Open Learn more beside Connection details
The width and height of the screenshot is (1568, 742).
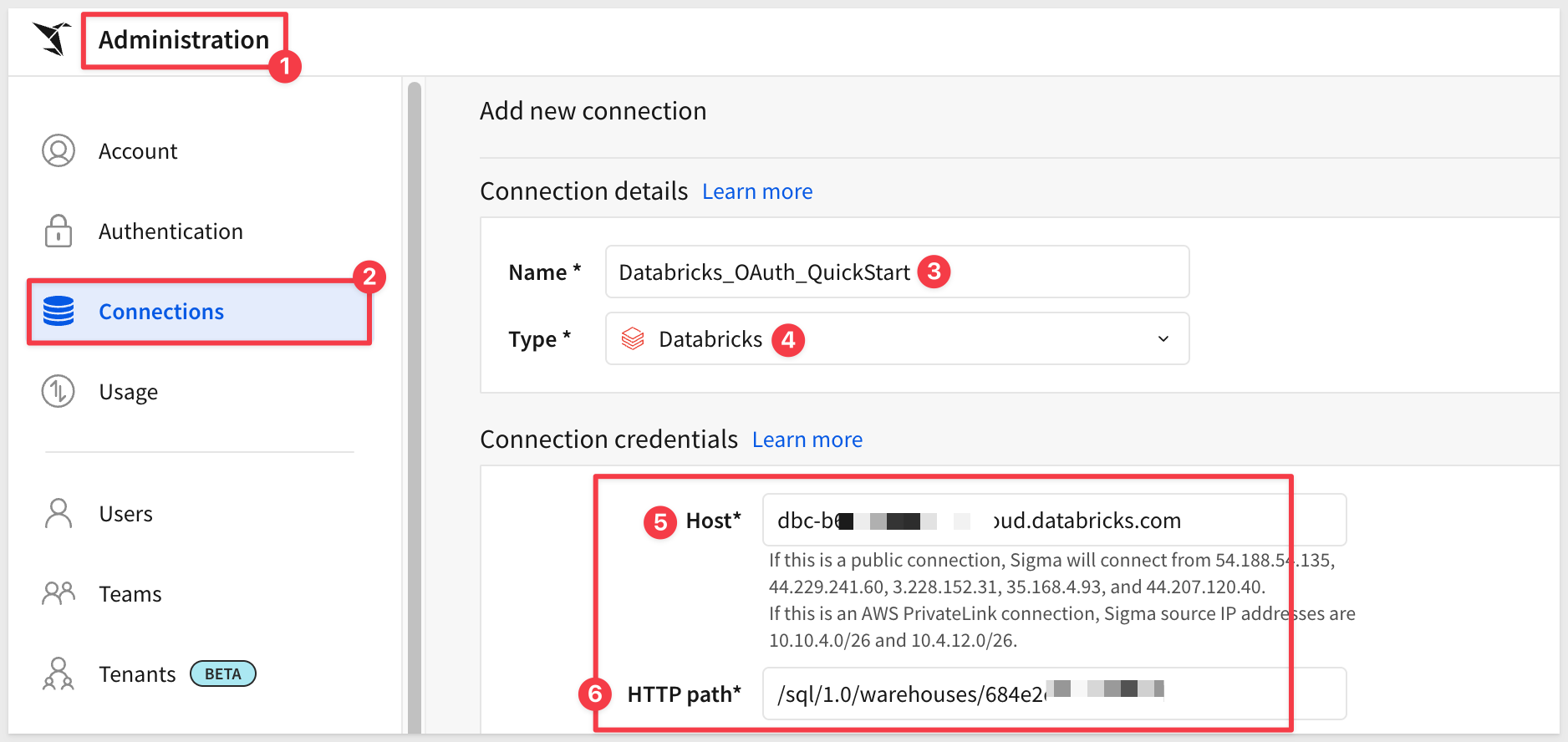click(756, 191)
